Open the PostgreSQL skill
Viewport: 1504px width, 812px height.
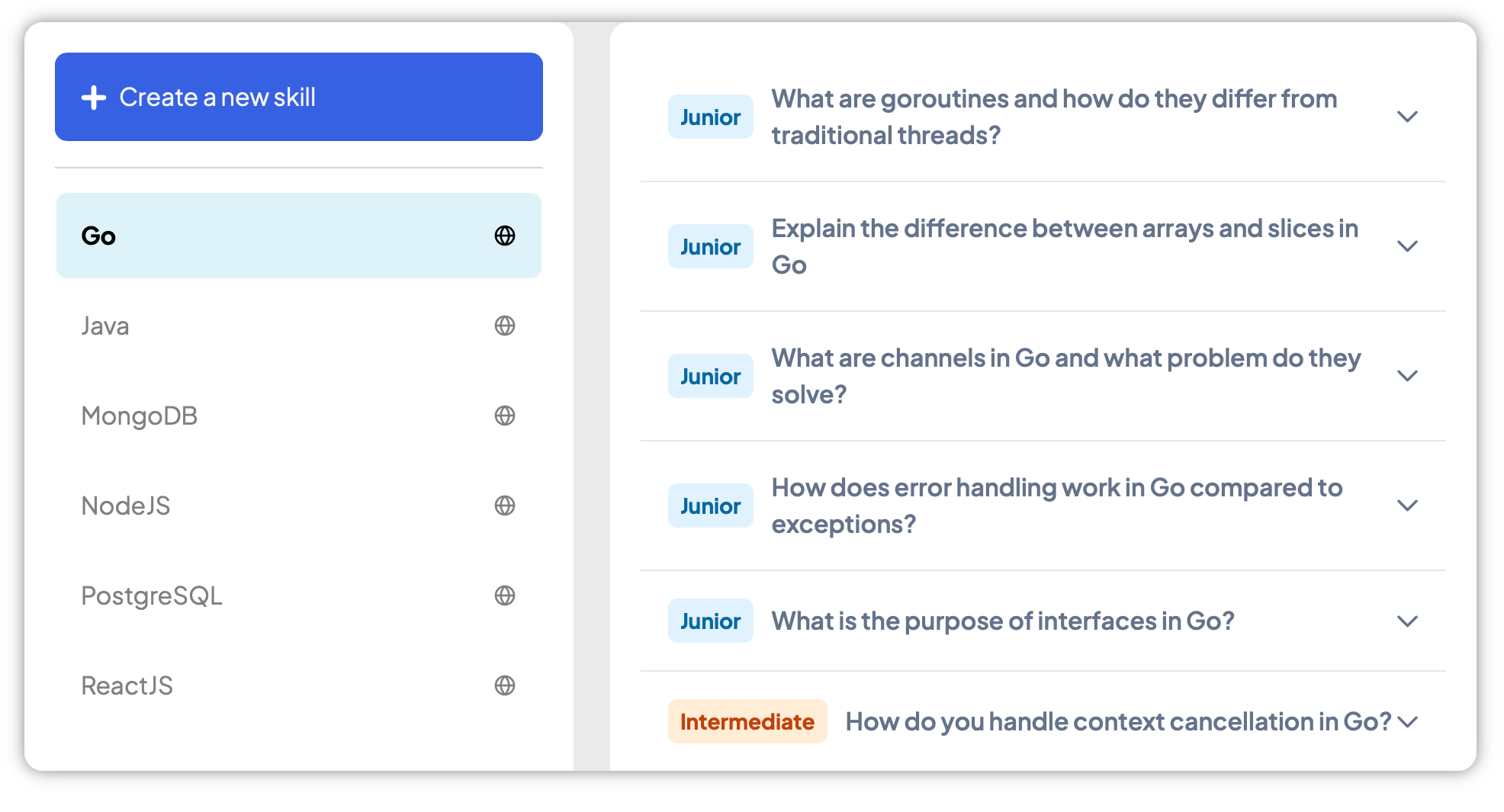299,595
